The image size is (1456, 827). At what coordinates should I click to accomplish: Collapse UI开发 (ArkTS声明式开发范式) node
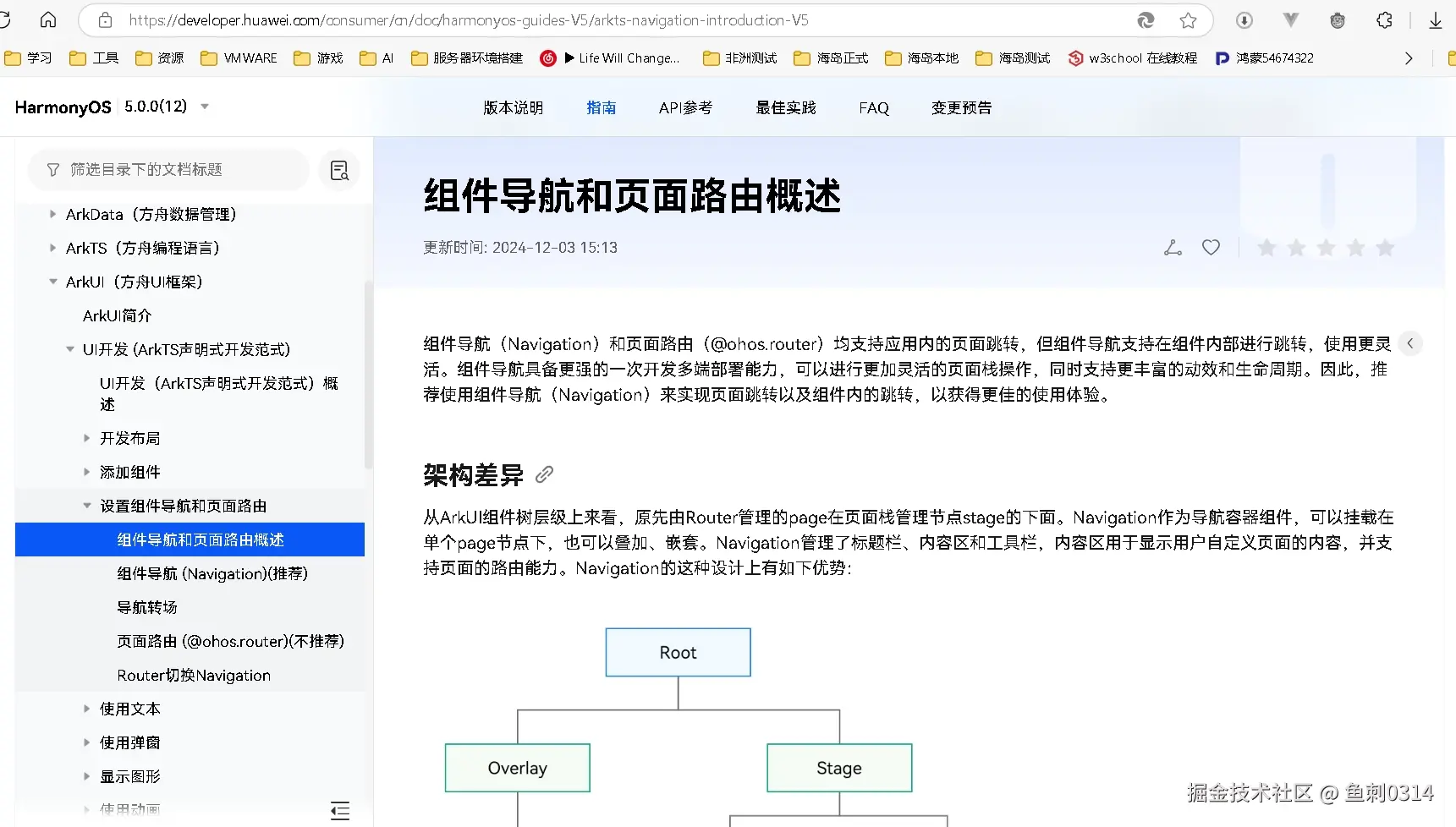tap(69, 349)
